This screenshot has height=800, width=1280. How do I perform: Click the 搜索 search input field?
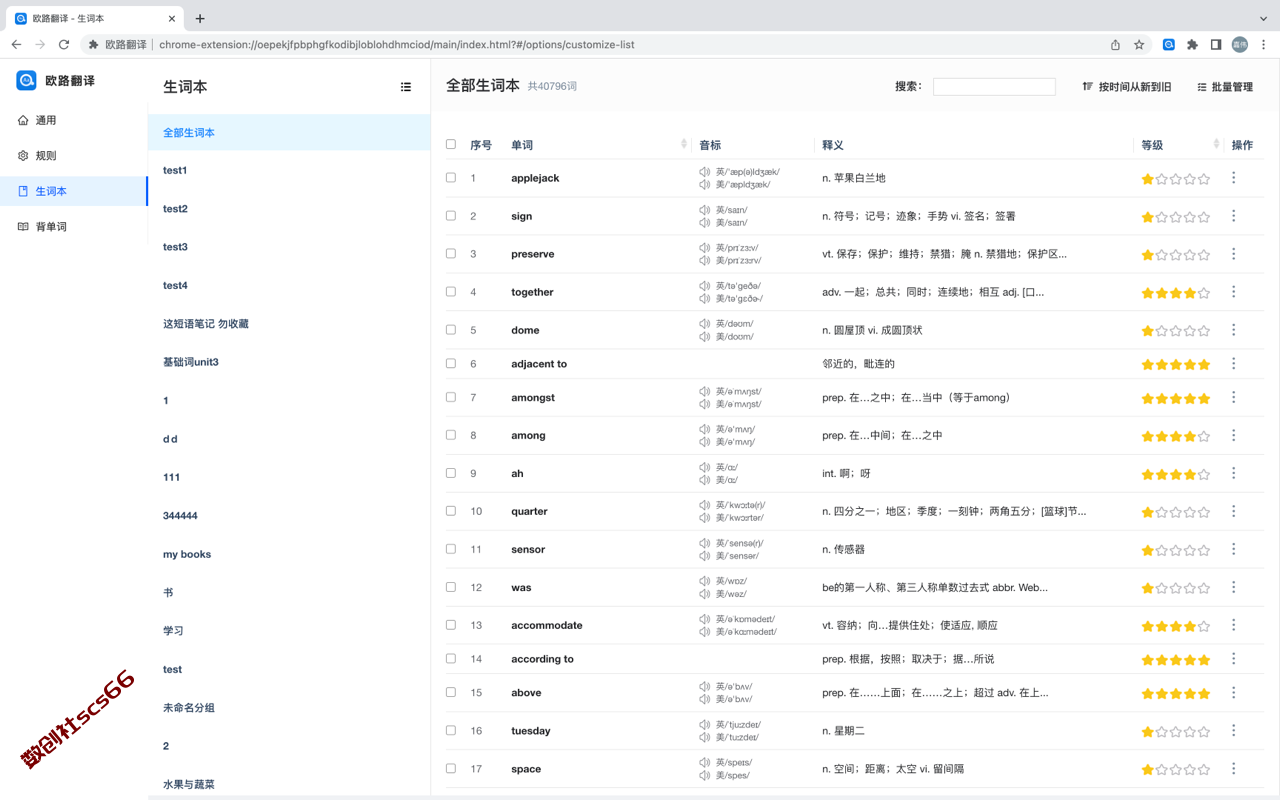click(994, 87)
